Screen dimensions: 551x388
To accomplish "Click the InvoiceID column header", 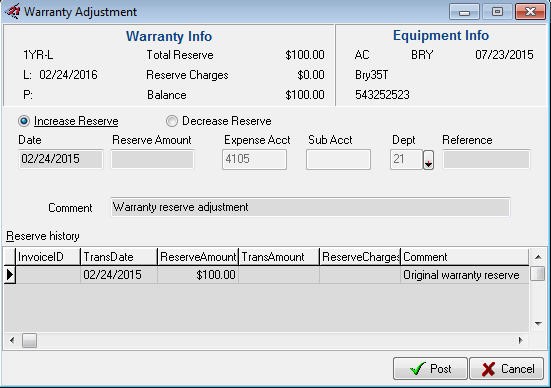I will (x=48, y=257).
